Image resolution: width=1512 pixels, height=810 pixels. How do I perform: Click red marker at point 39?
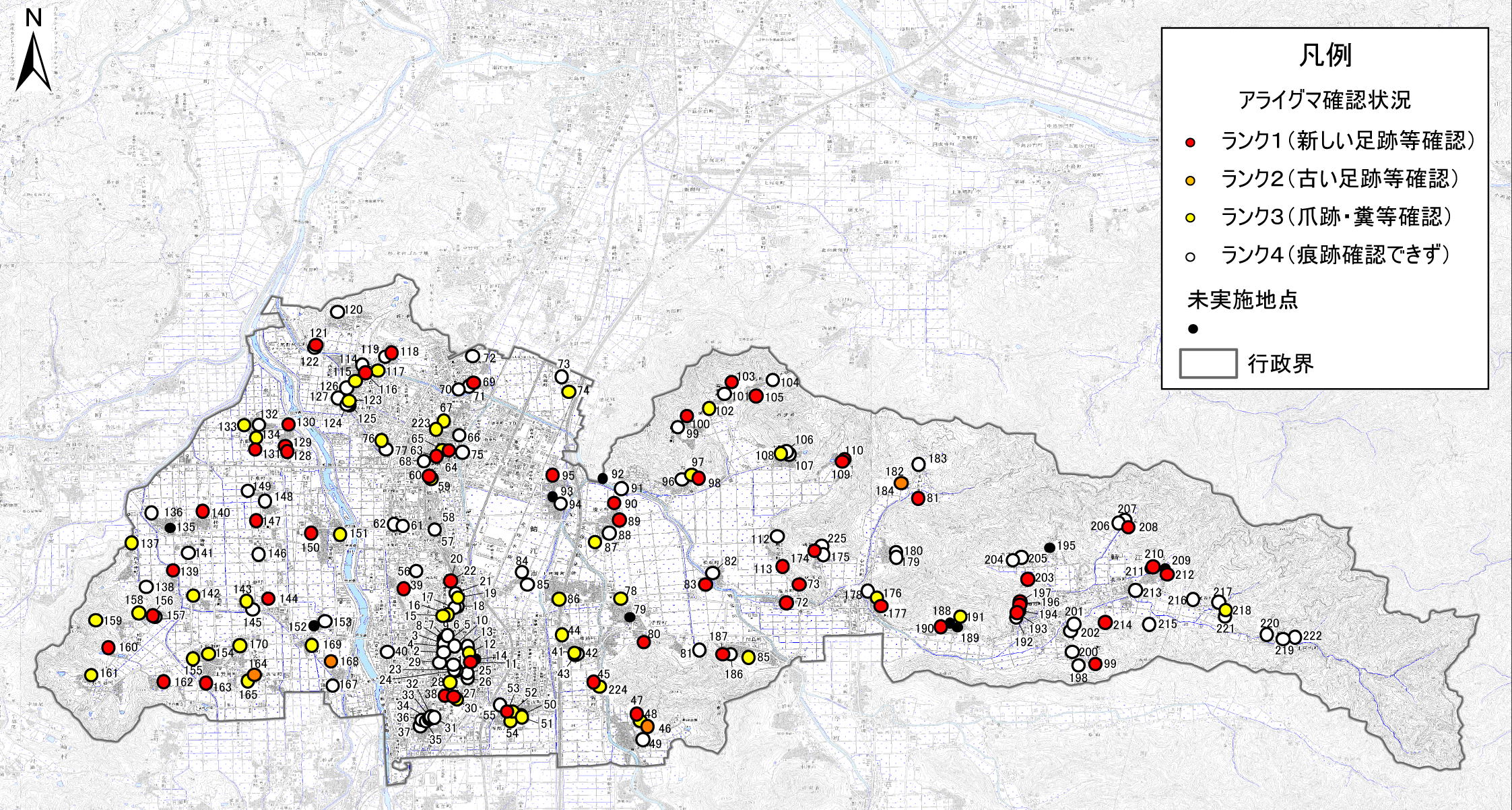coord(403,588)
